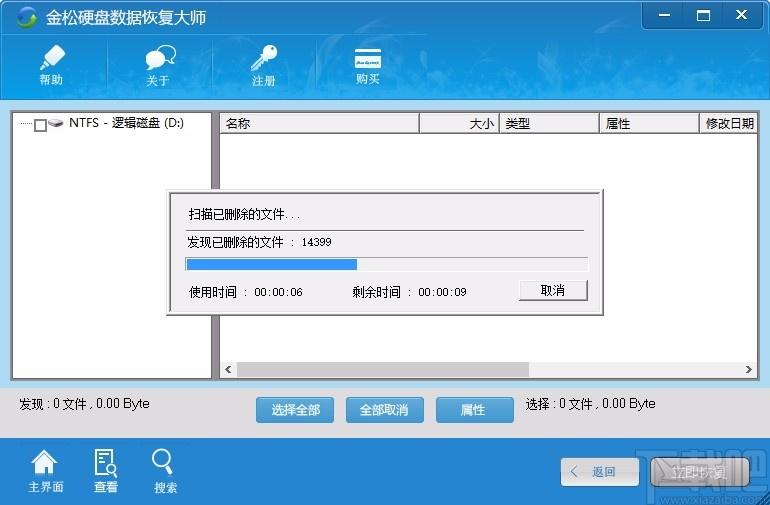Maximize the application window

click(x=703, y=16)
